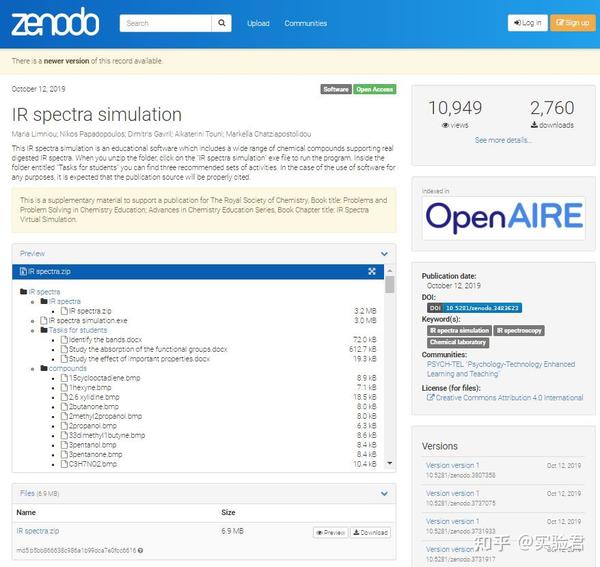Viewport: 600px width, 567px height.
Task: Click the file icon beside IR spectra.zip in the tree
Action: pos(64,311)
